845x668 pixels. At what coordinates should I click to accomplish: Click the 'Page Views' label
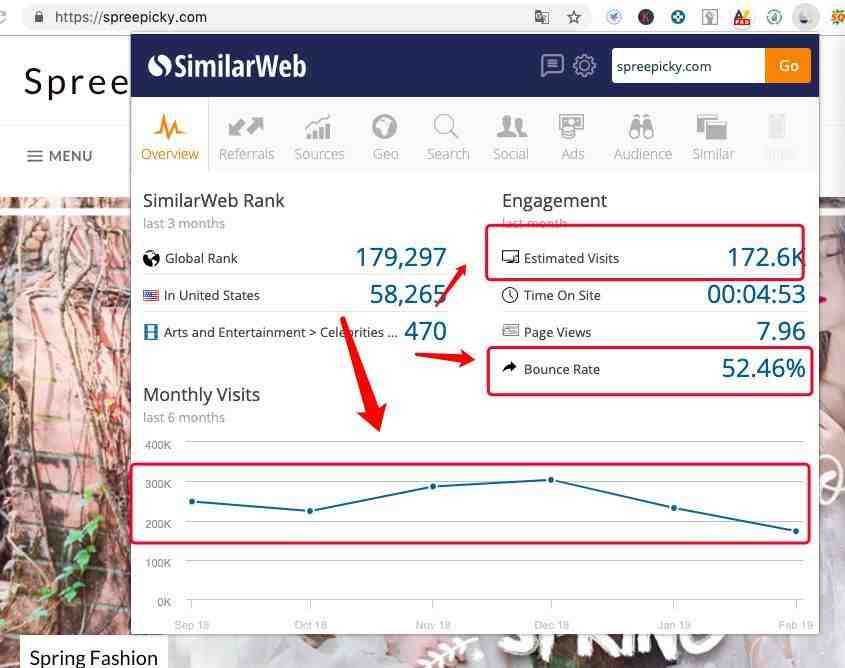point(557,332)
